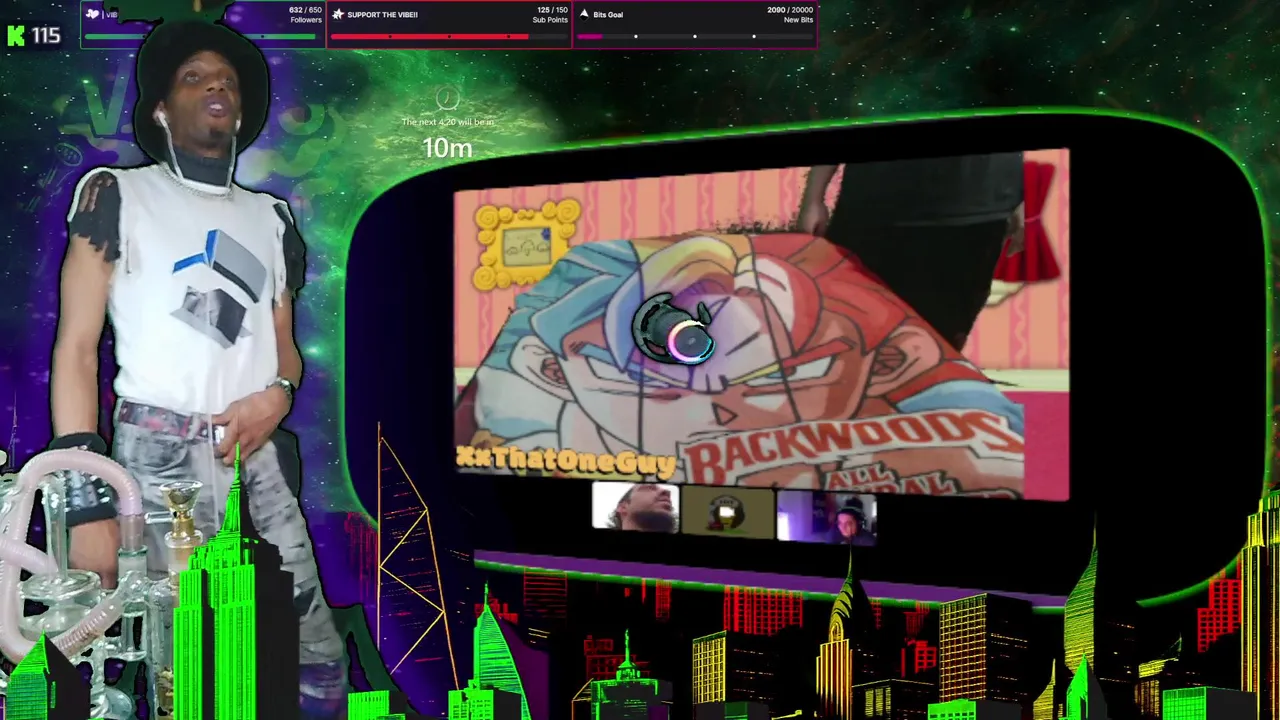Select the purple-lit participant thumbnail

pyautogui.click(x=827, y=519)
